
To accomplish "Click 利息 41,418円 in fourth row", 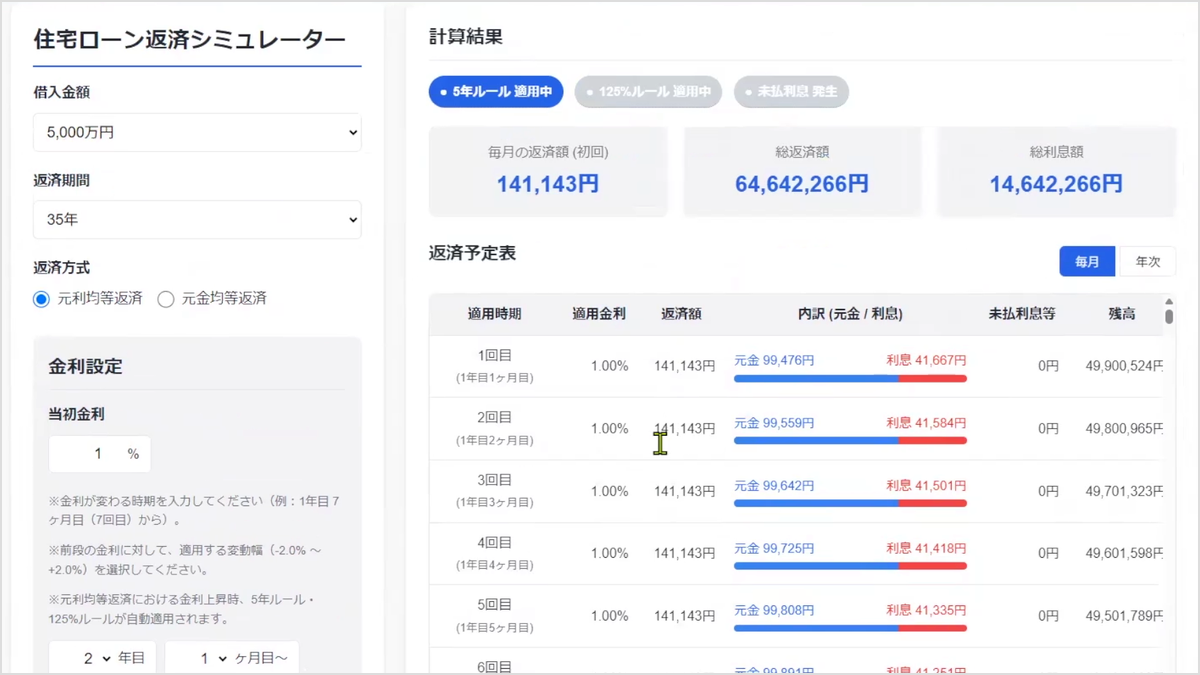I will (x=926, y=548).
